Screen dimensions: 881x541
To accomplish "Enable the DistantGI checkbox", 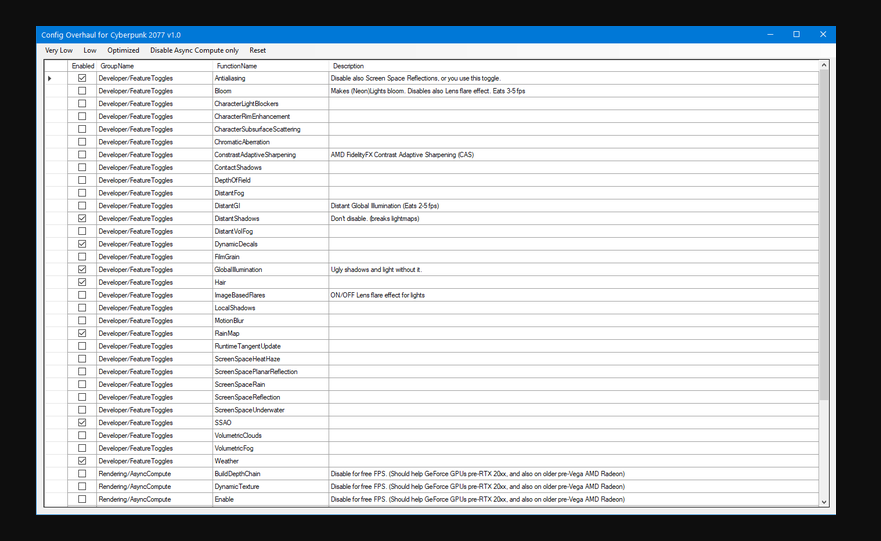I will pyautogui.click(x=82, y=206).
